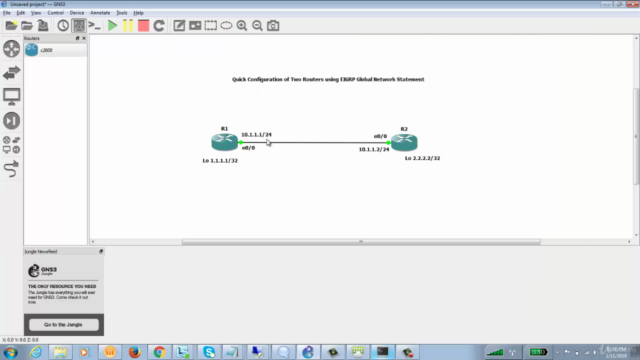
Task: Click the horizontal scrollbar right arrow
Action: click(x=629, y=242)
